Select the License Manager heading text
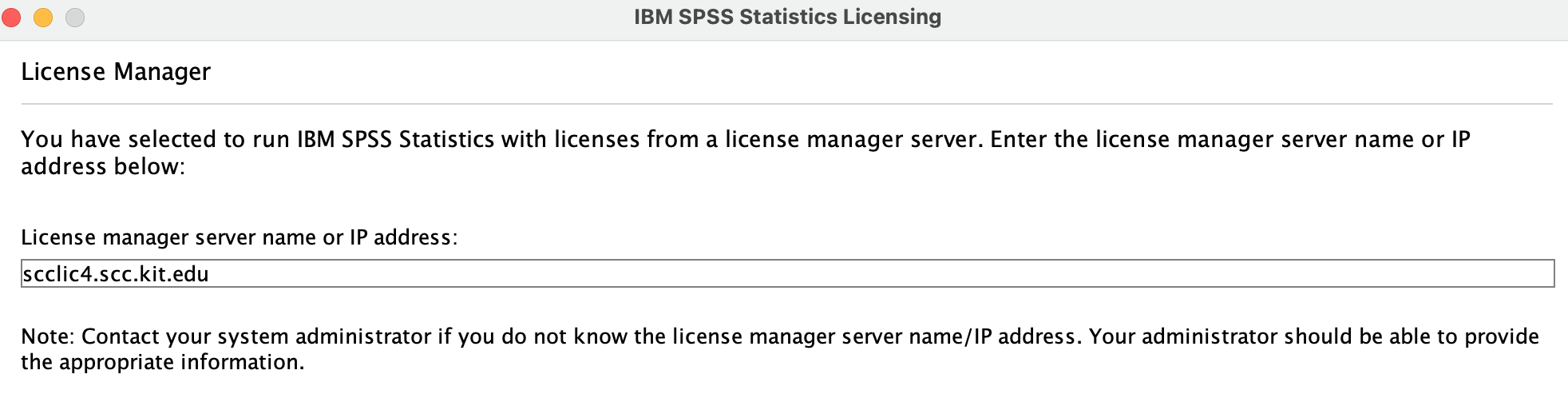Screen dimensions: 1568x406 click(116, 72)
